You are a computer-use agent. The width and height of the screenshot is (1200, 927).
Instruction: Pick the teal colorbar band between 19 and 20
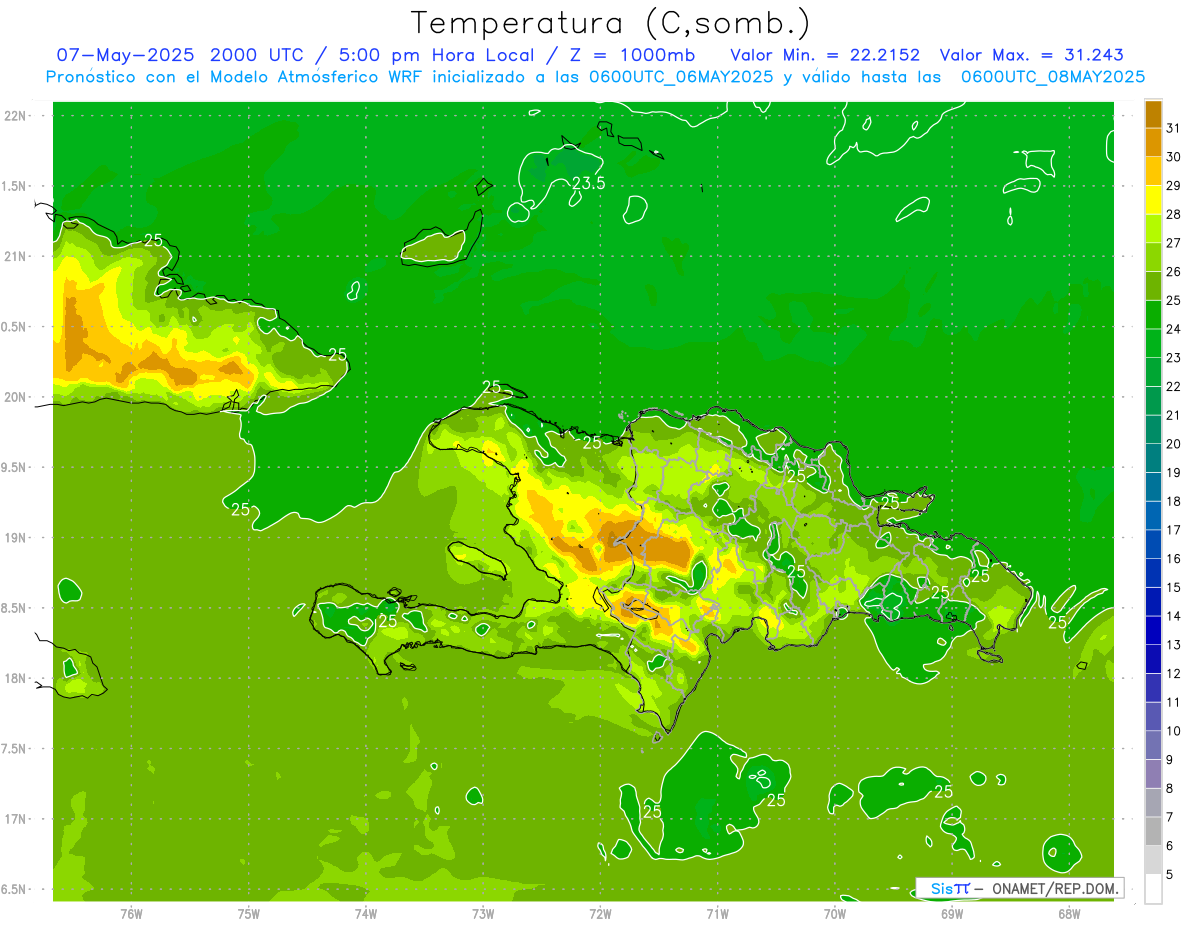[x=1153, y=458]
